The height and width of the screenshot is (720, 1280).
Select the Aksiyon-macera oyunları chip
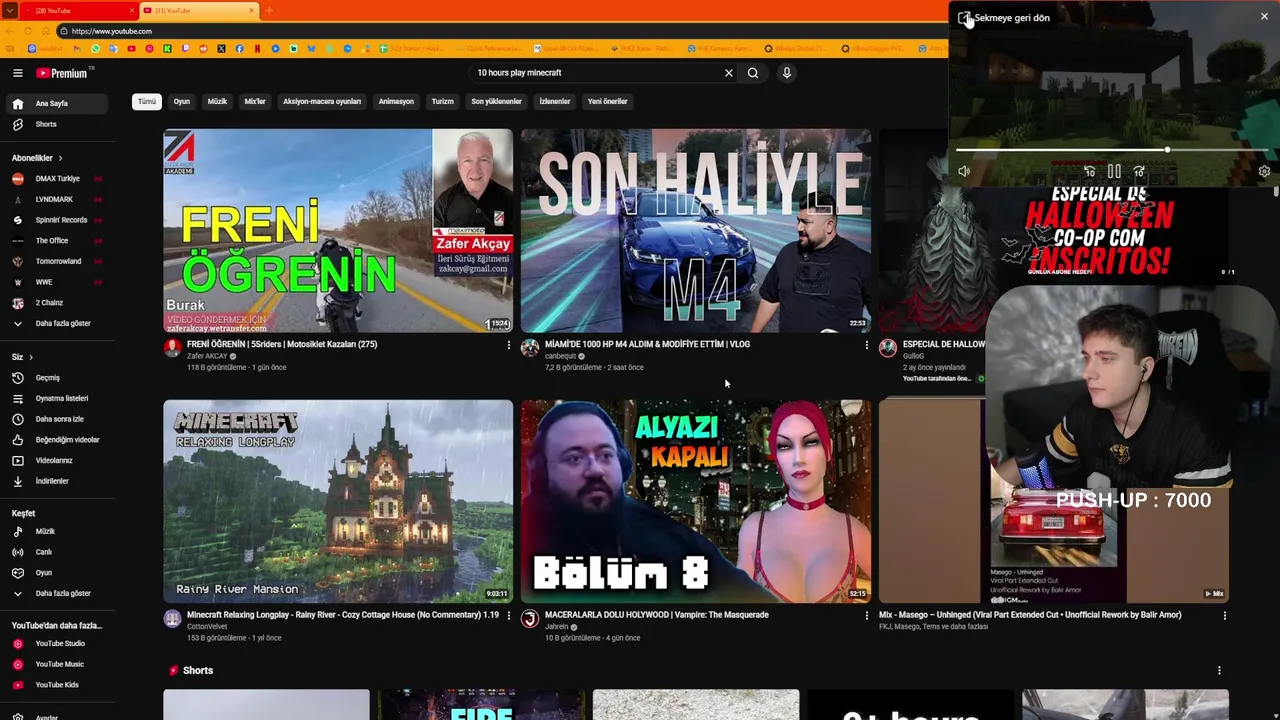coord(322,101)
